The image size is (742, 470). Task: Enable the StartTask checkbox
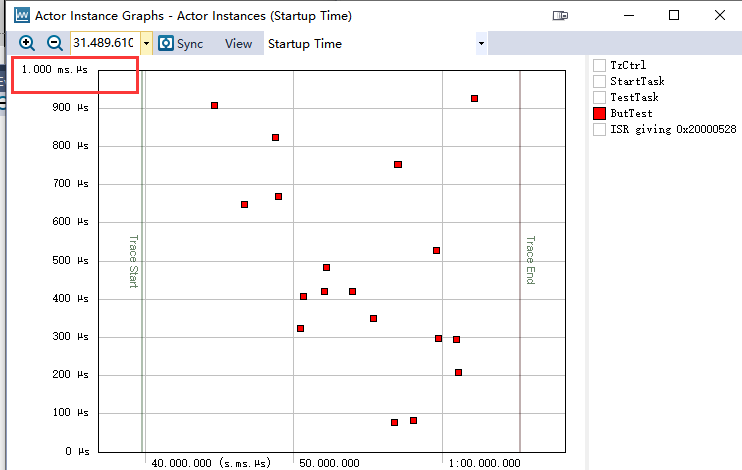600,81
